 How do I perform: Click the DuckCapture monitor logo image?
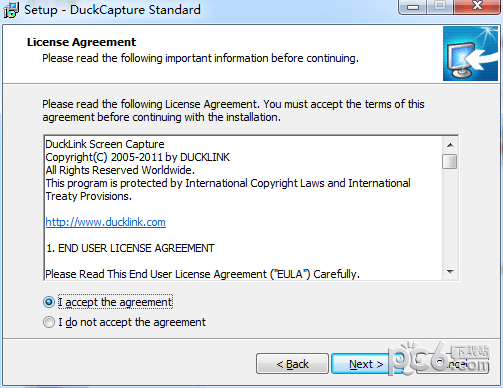pos(470,54)
